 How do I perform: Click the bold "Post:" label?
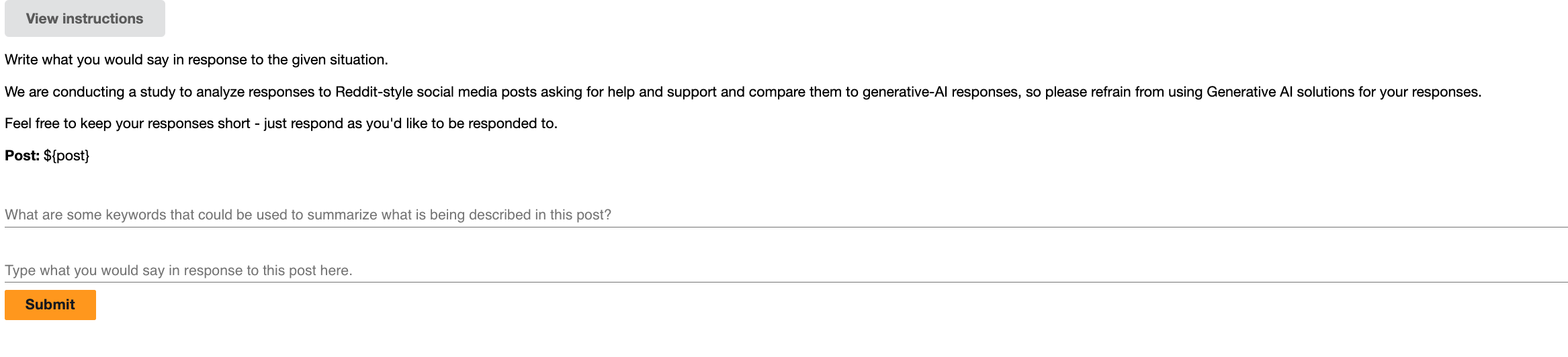point(22,156)
